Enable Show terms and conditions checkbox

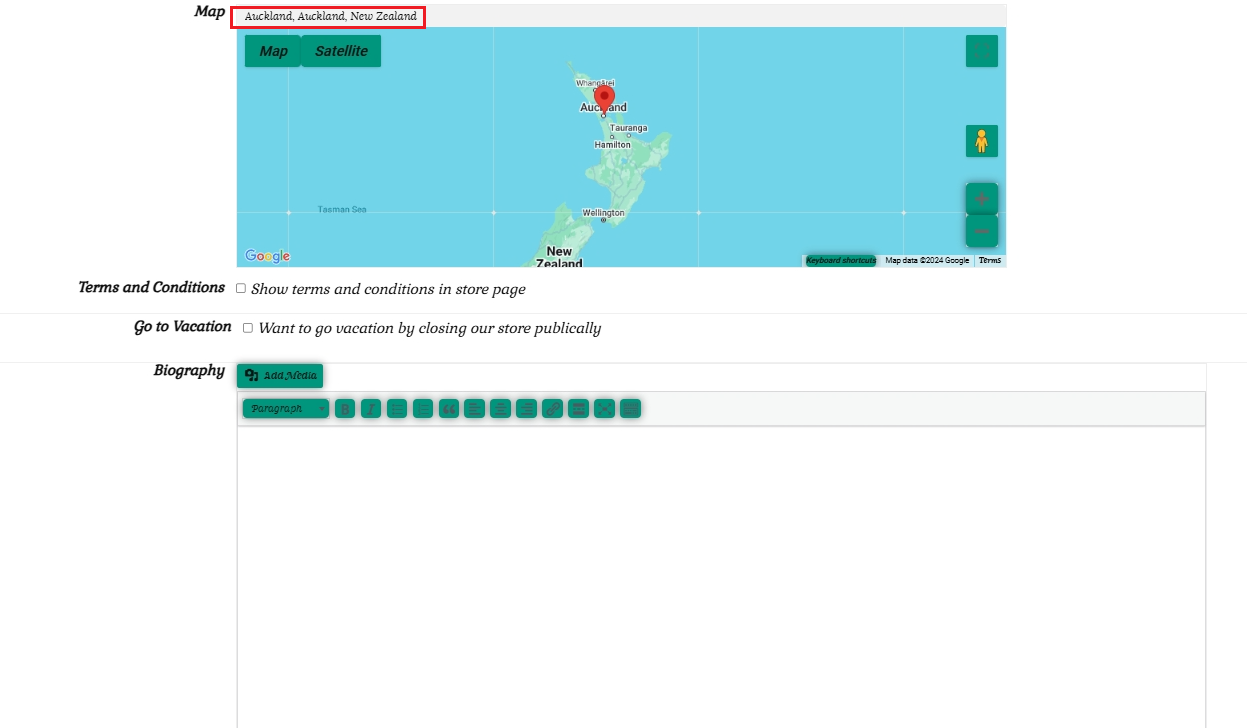[x=241, y=288]
